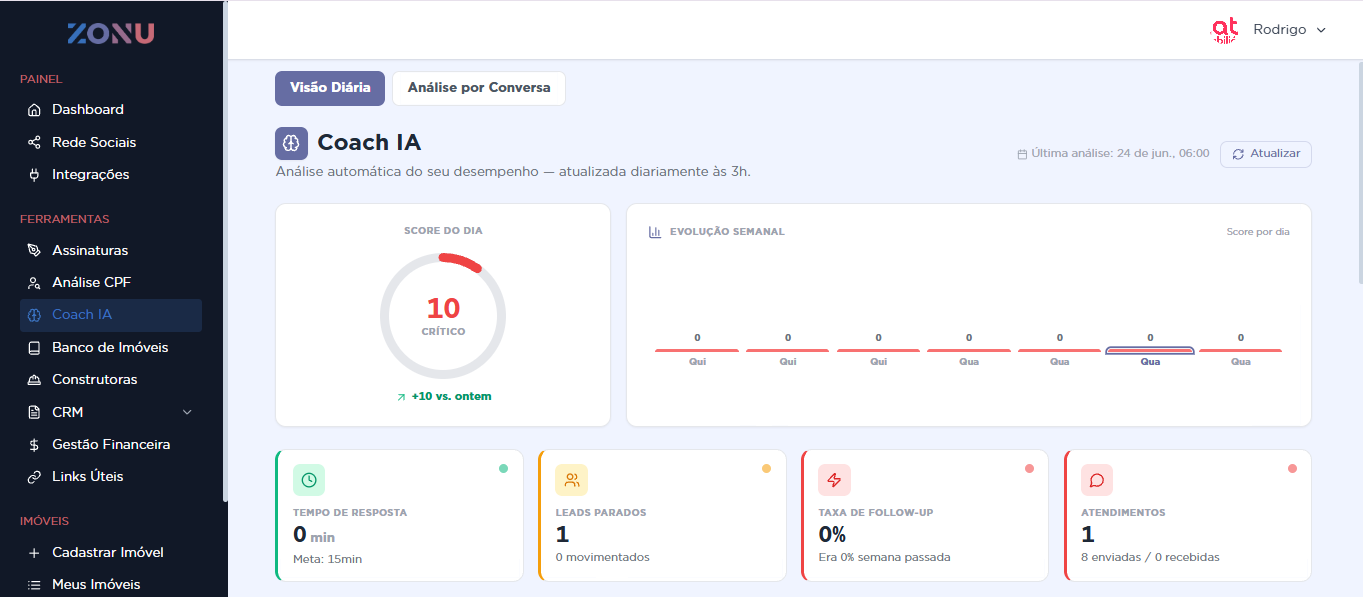Click the Tempo de Resposta clock icon
The height and width of the screenshot is (597, 1363).
[309, 480]
